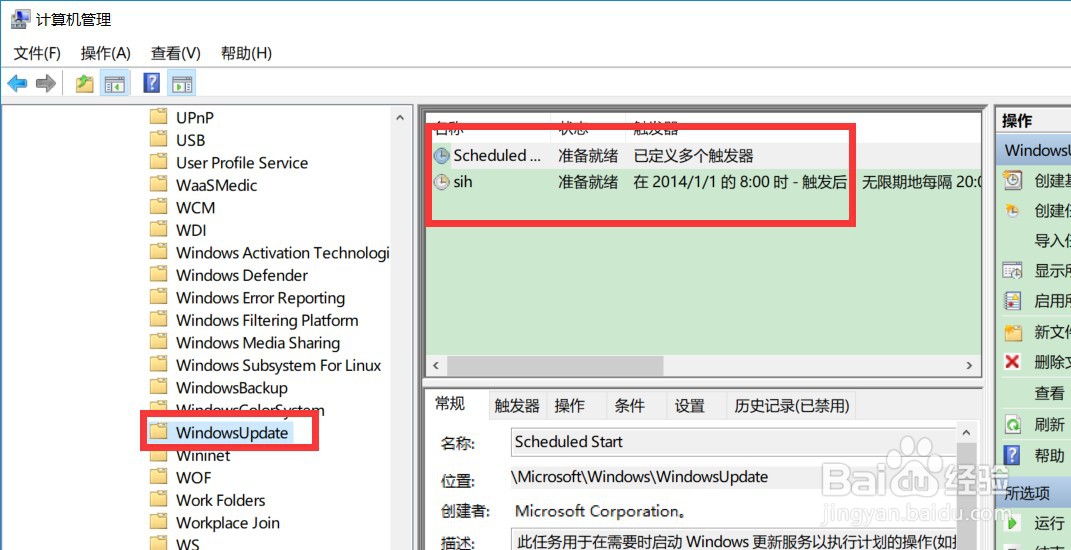Click the create basic task icon in actions pane
Image resolution: width=1071 pixels, height=550 pixels.
pyautogui.click(x=1012, y=180)
